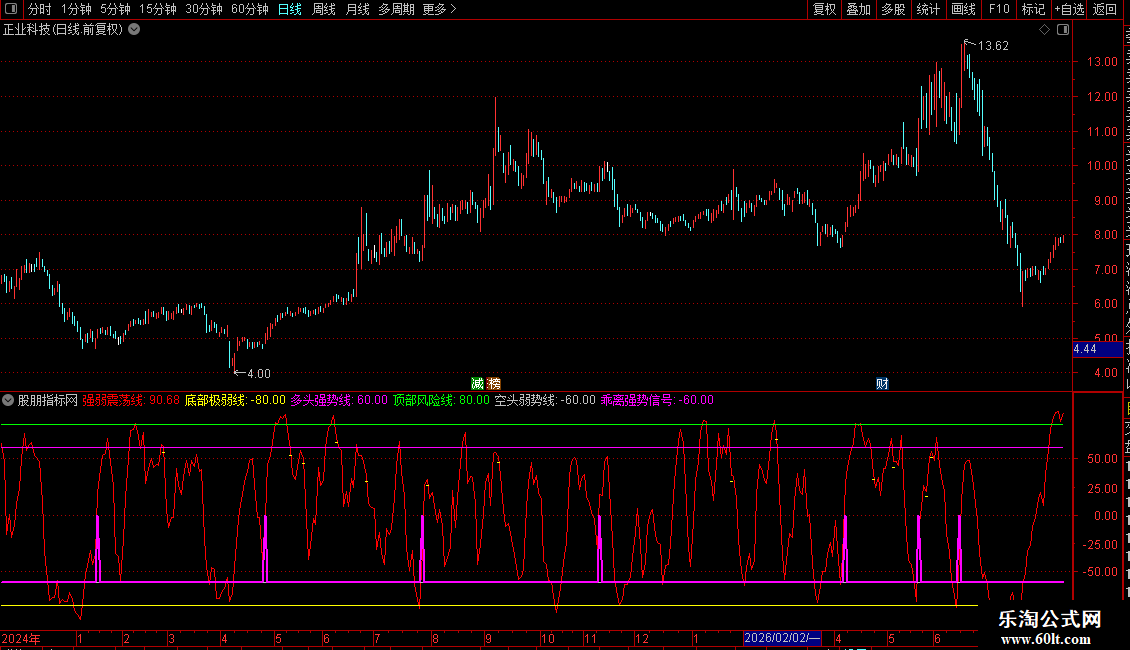Open the 股朋指标网 indicator dropdown circle
Image resolution: width=1130 pixels, height=650 pixels.
pyautogui.click(x=8, y=400)
